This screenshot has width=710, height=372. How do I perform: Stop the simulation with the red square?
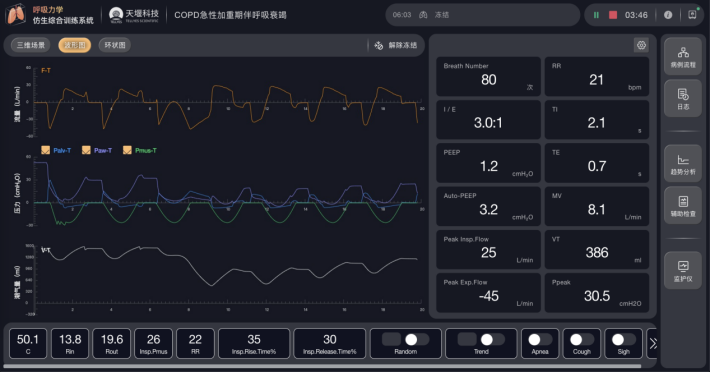(x=613, y=15)
